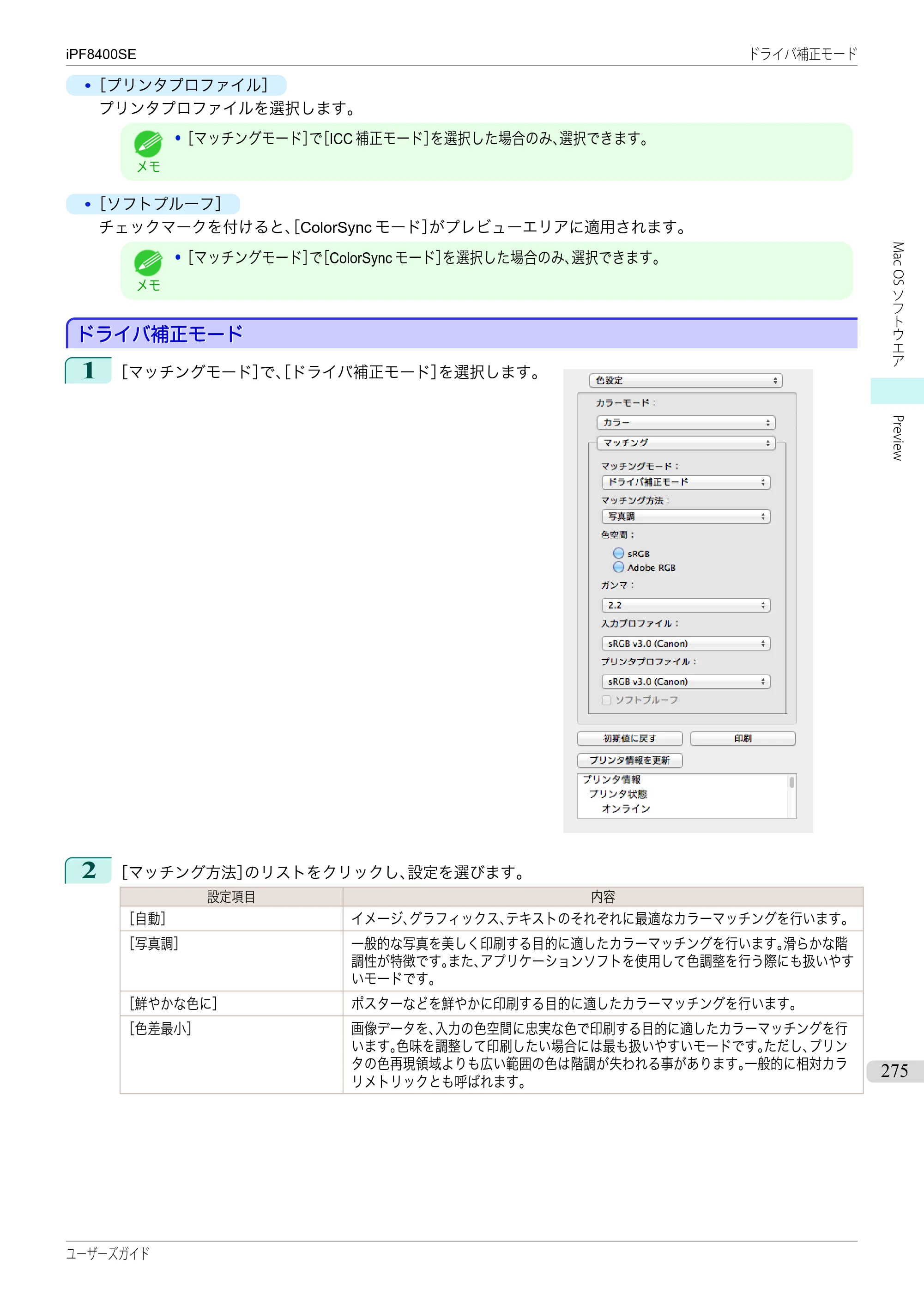This screenshot has width=924, height=1307.
Task: Click the ユーザーズガイド footer text
Action: point(108,1253)
